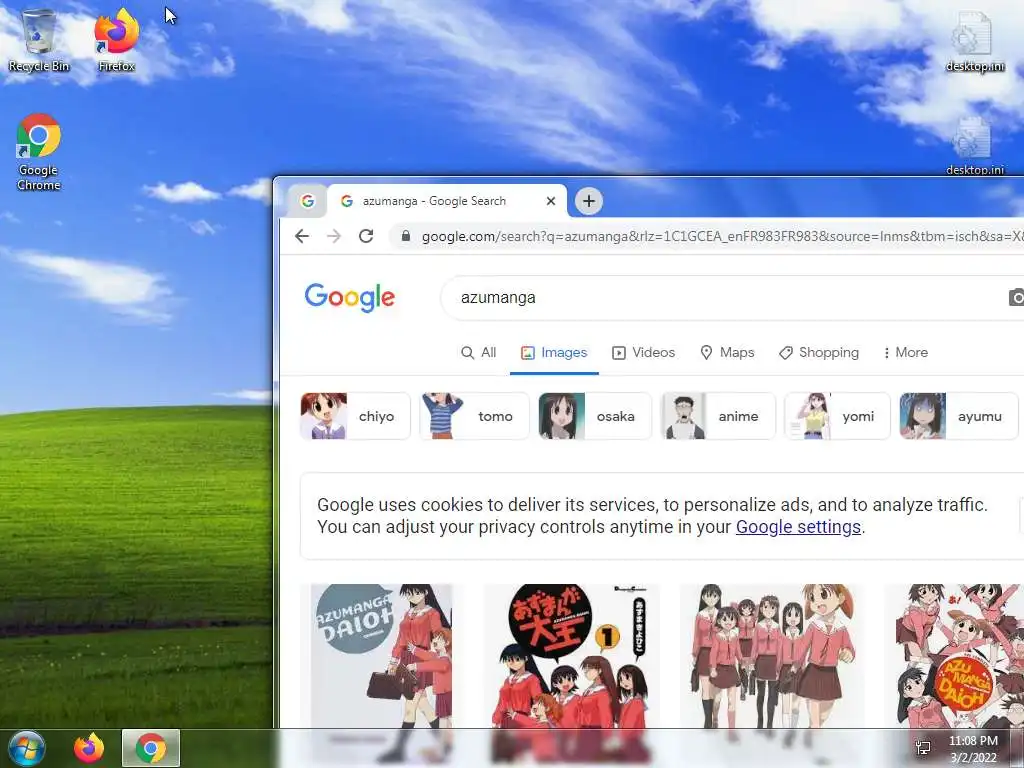This screenshot has height=768, width=1024.
Task: Open the clock showing 11:08 PM
Action: click(x=973, y=749)
